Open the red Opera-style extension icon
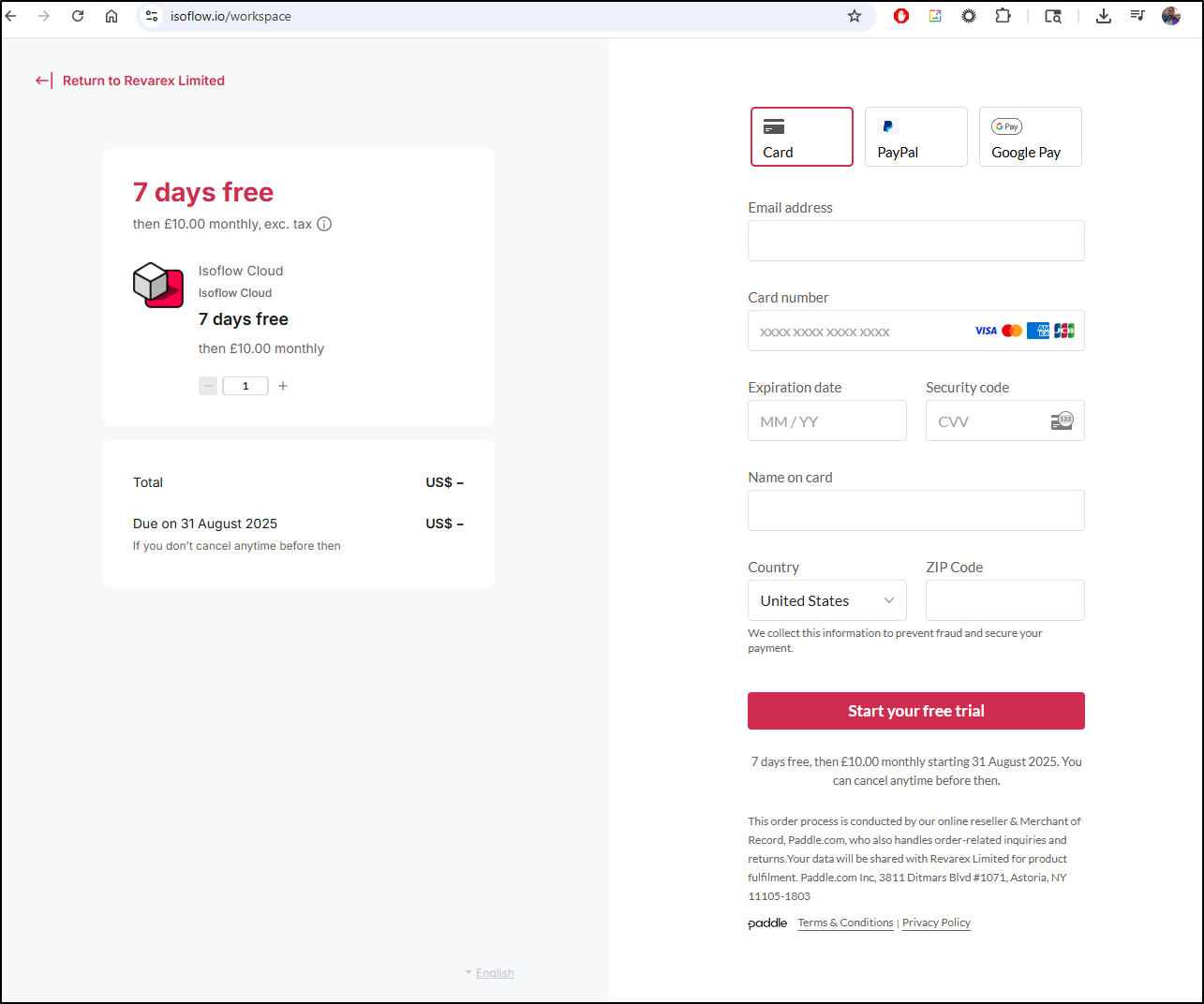 (901, 16)
